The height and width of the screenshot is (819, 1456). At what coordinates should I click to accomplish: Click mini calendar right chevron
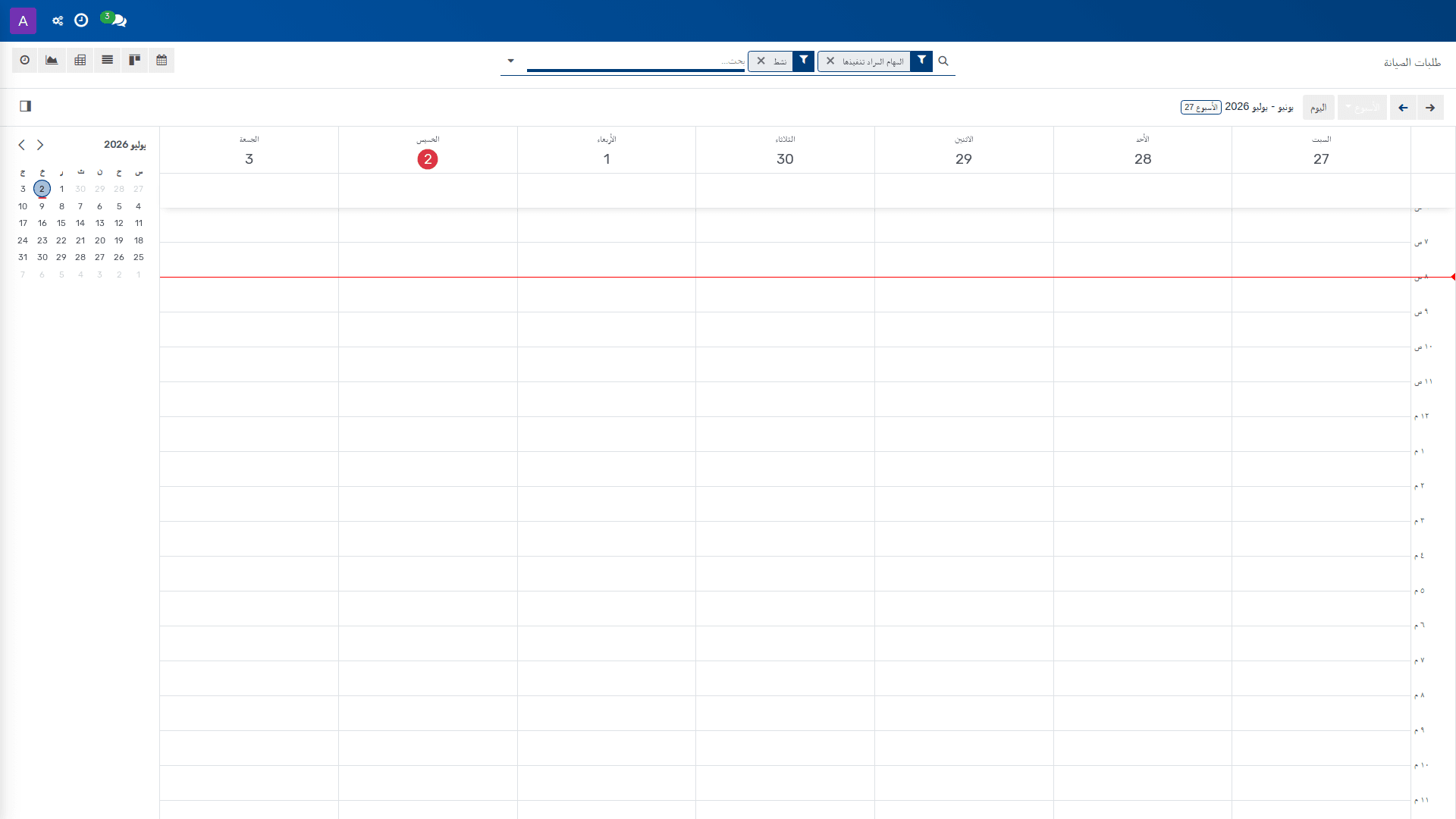[x=40, y=145]
